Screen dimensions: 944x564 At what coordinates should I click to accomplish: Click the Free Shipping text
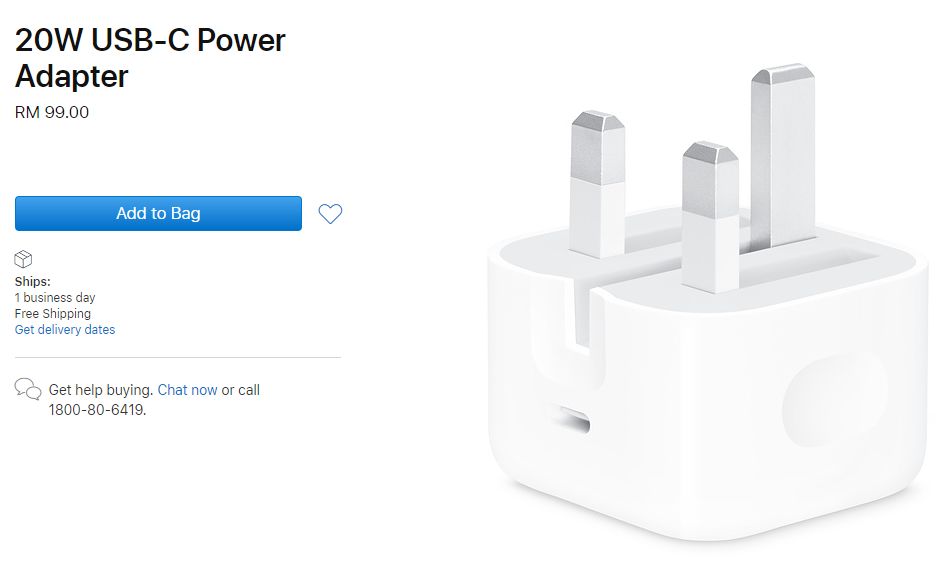coord(53,314)
